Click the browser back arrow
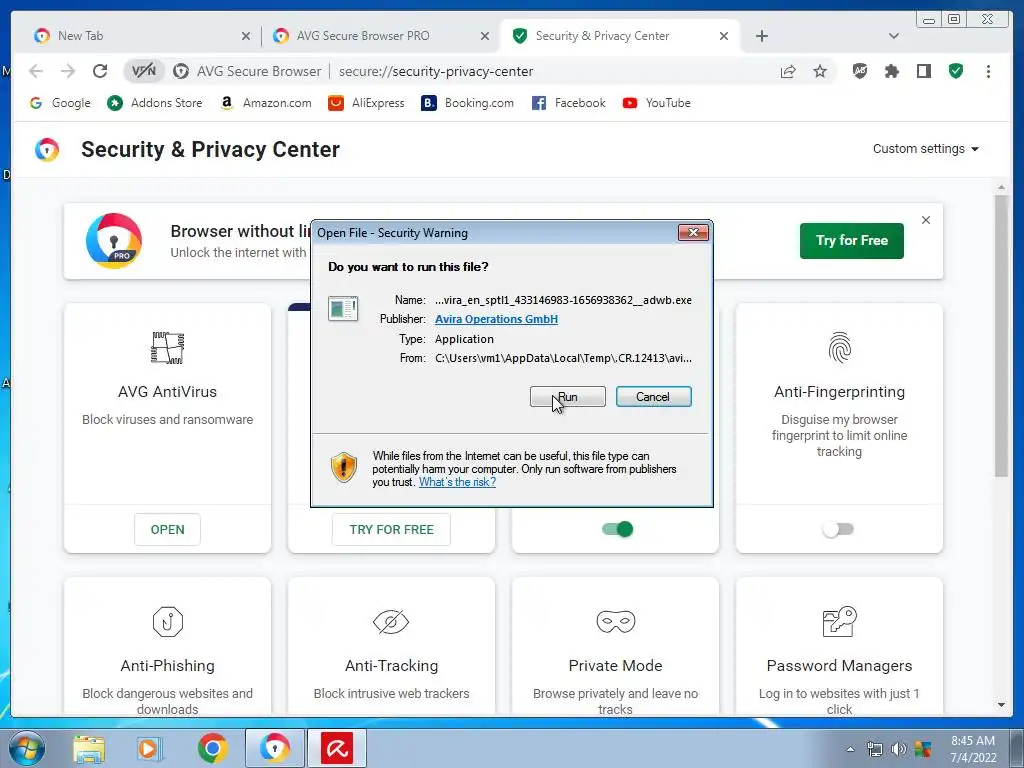This screenshot has height=768, width=1024. [36, 71]
